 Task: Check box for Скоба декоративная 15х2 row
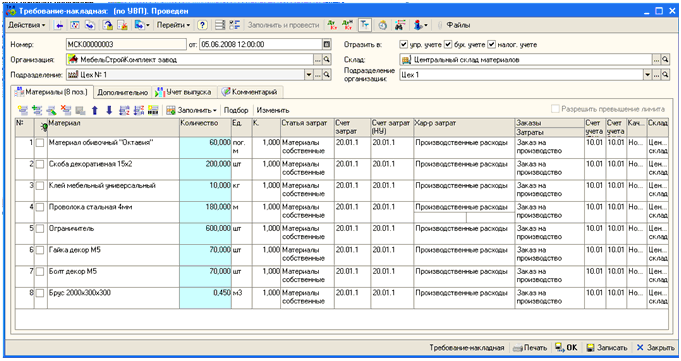point(40,164)
